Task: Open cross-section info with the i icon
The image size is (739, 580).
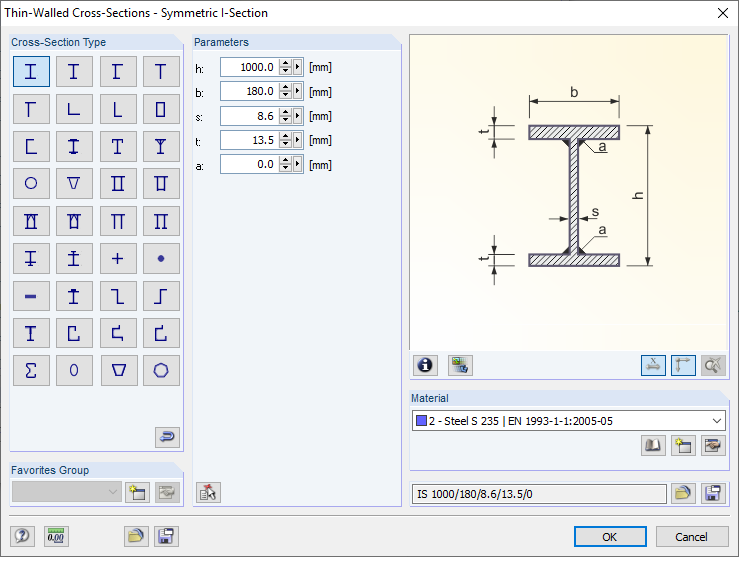Action: click(x=425, y=365)
